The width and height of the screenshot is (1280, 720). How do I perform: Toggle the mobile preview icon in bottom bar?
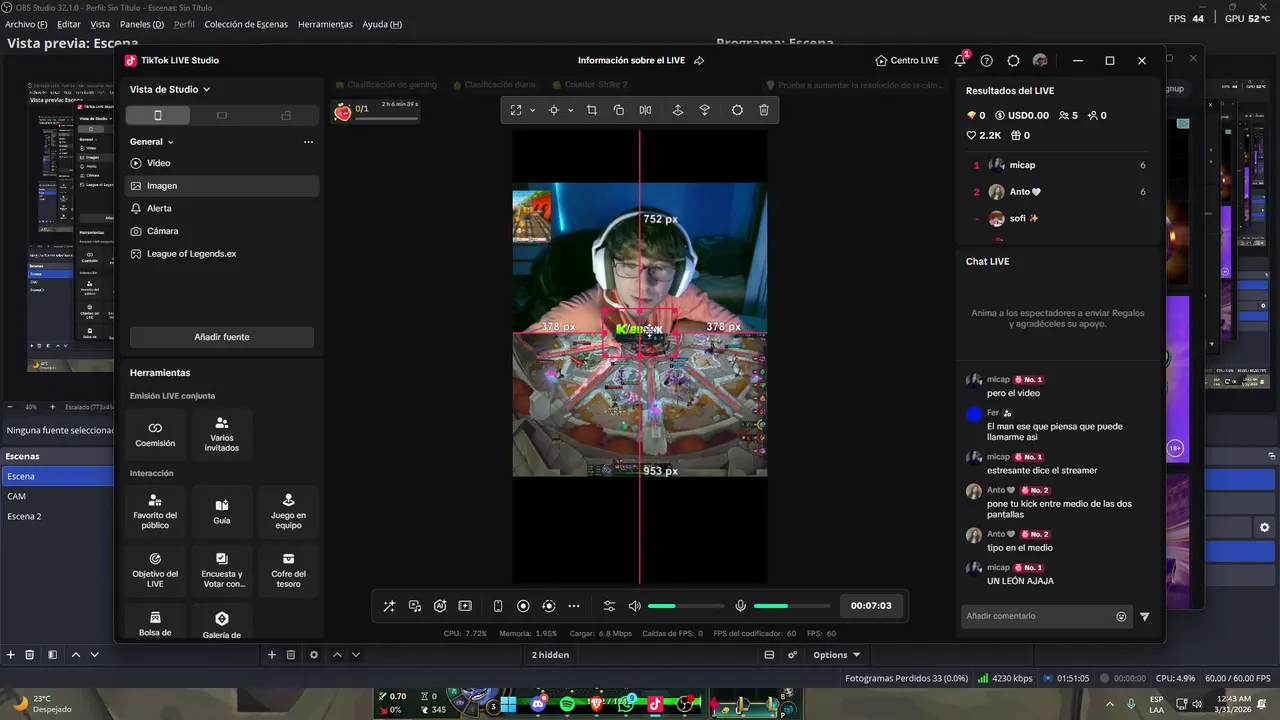click(498, 606)
